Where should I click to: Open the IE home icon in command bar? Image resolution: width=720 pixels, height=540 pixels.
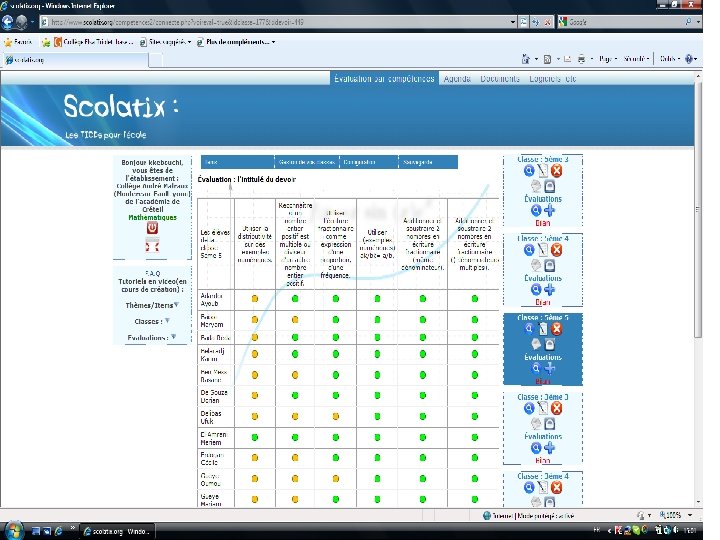(x=526, y=59)
